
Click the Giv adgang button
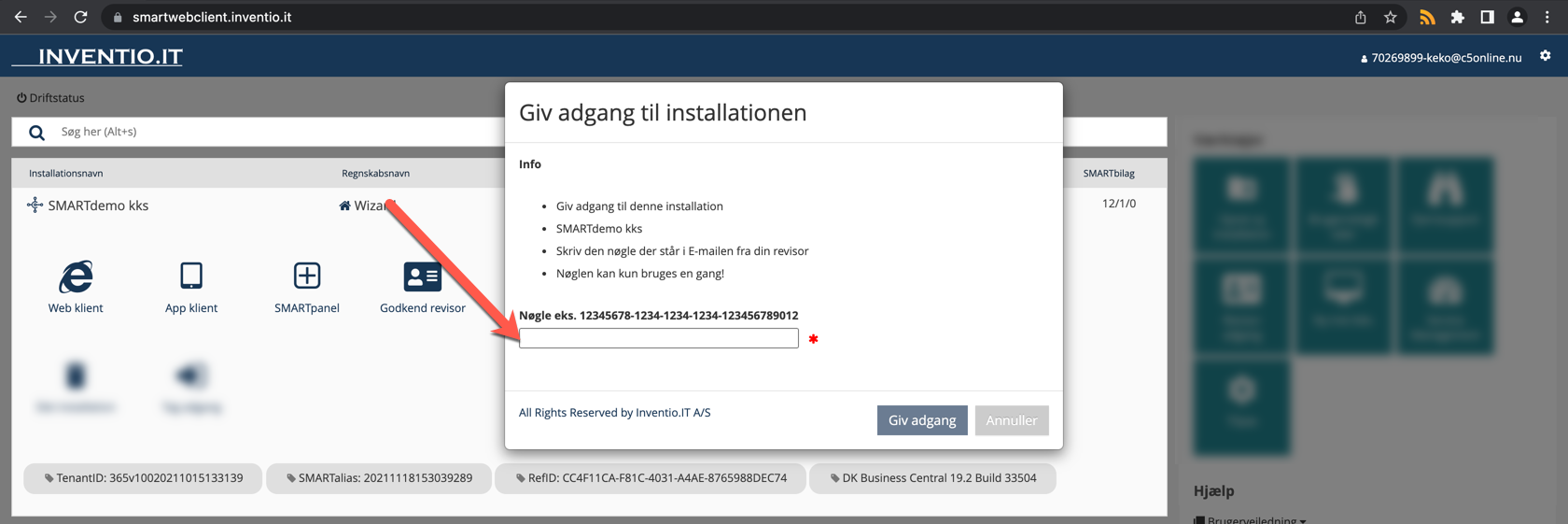click(922, 420)
